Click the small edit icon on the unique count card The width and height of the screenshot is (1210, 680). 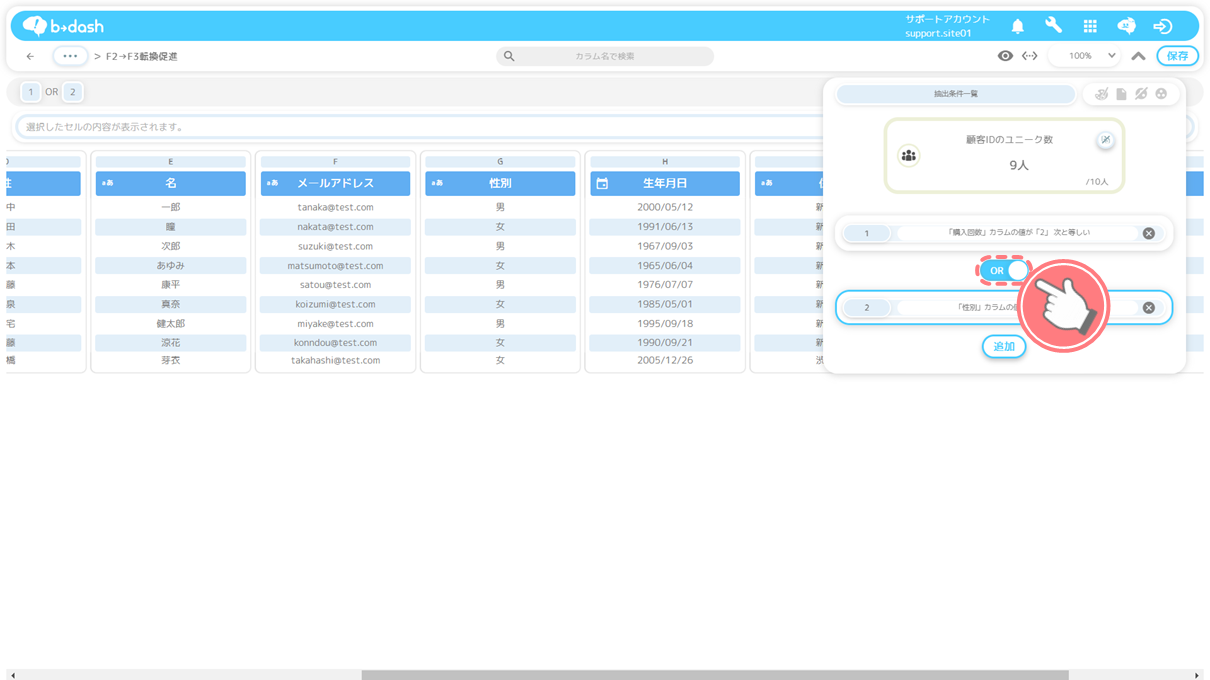click(1105, 140)
